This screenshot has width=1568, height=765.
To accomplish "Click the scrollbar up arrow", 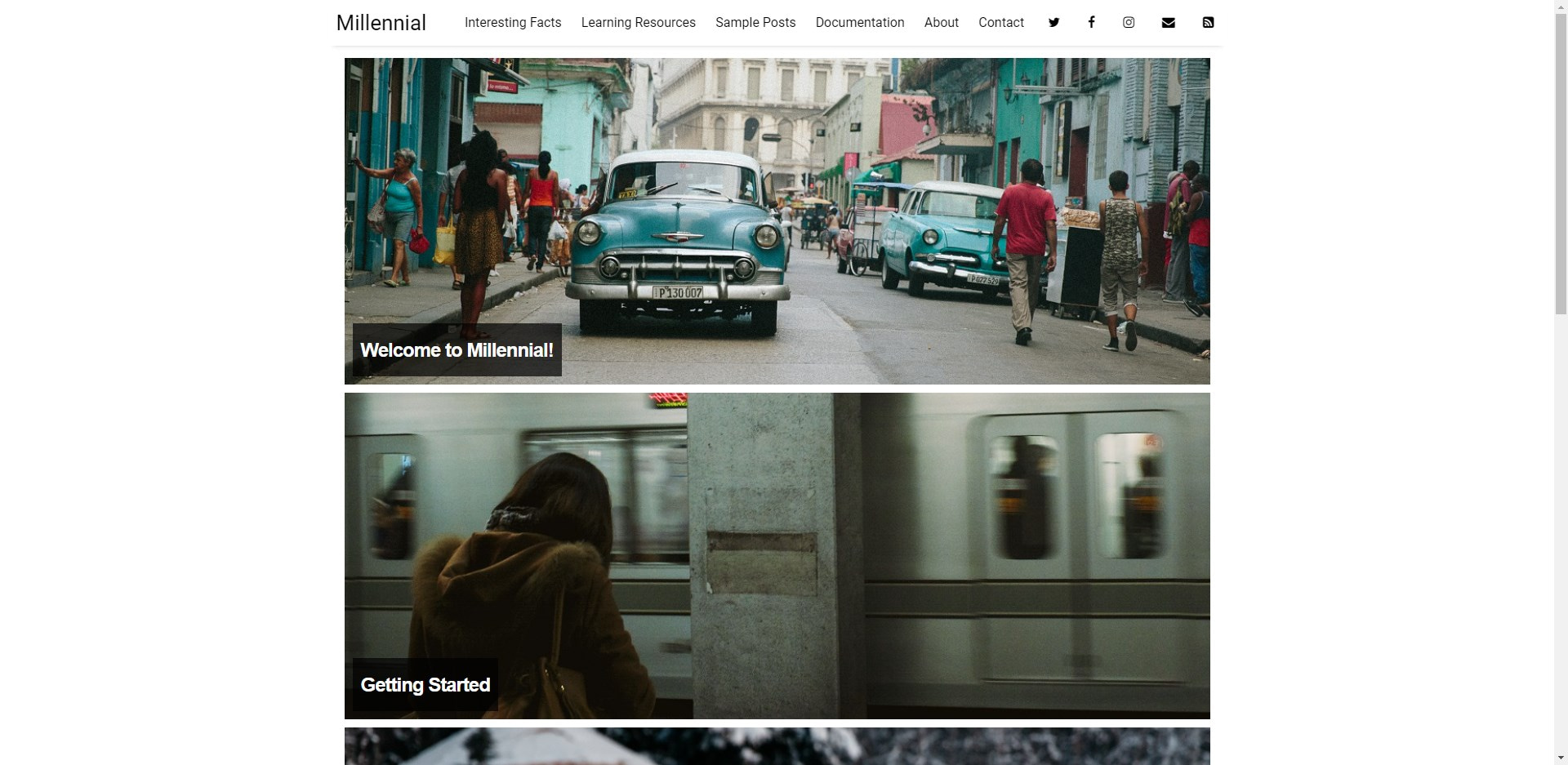I will [1561, 7].
